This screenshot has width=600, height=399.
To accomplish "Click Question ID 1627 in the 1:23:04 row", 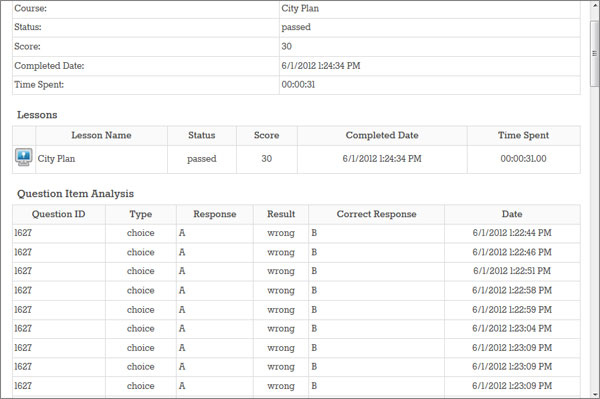I will click(x=23, y=329).
